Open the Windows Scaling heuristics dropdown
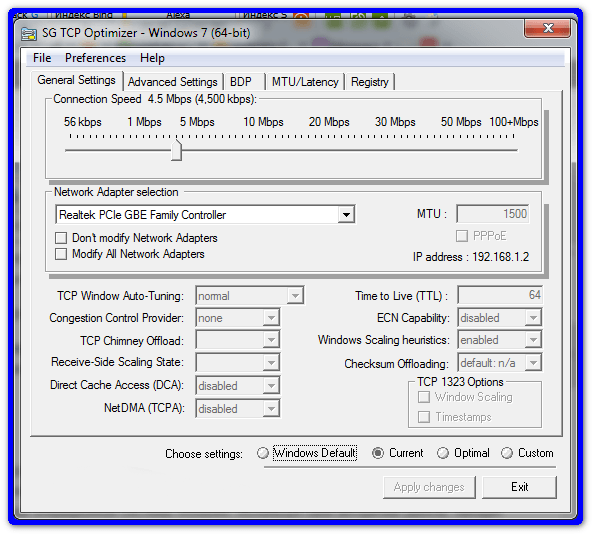592x534 pixels. [x=533, y=340]
